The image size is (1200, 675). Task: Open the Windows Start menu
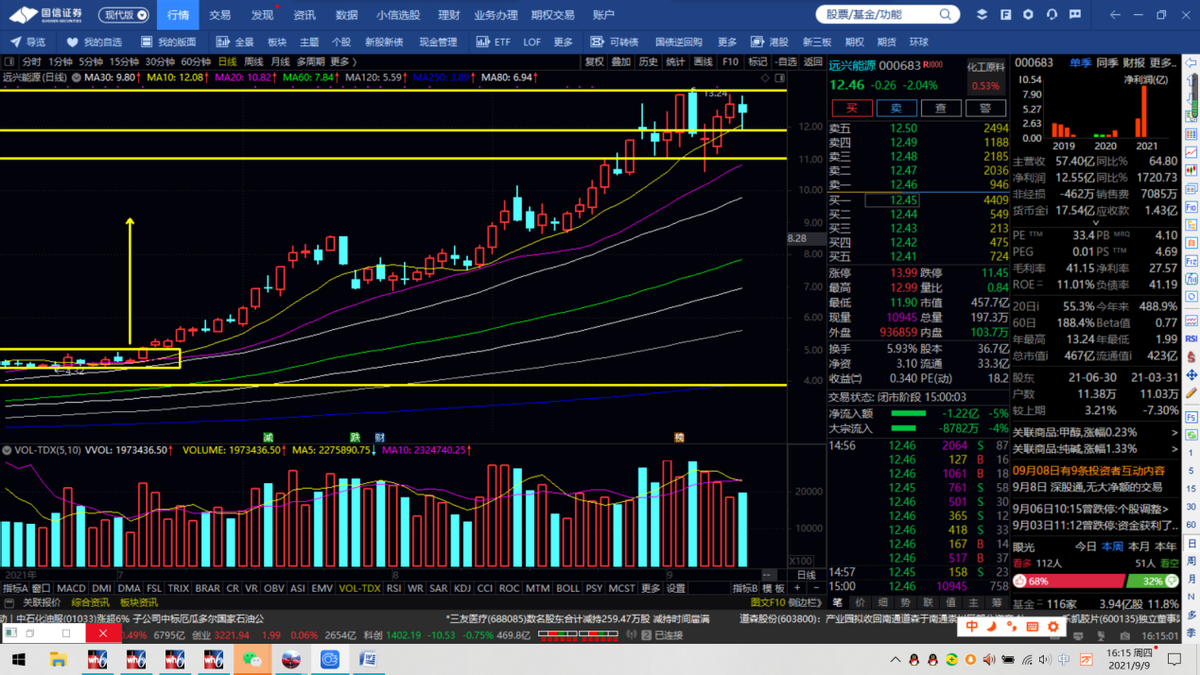18,660
